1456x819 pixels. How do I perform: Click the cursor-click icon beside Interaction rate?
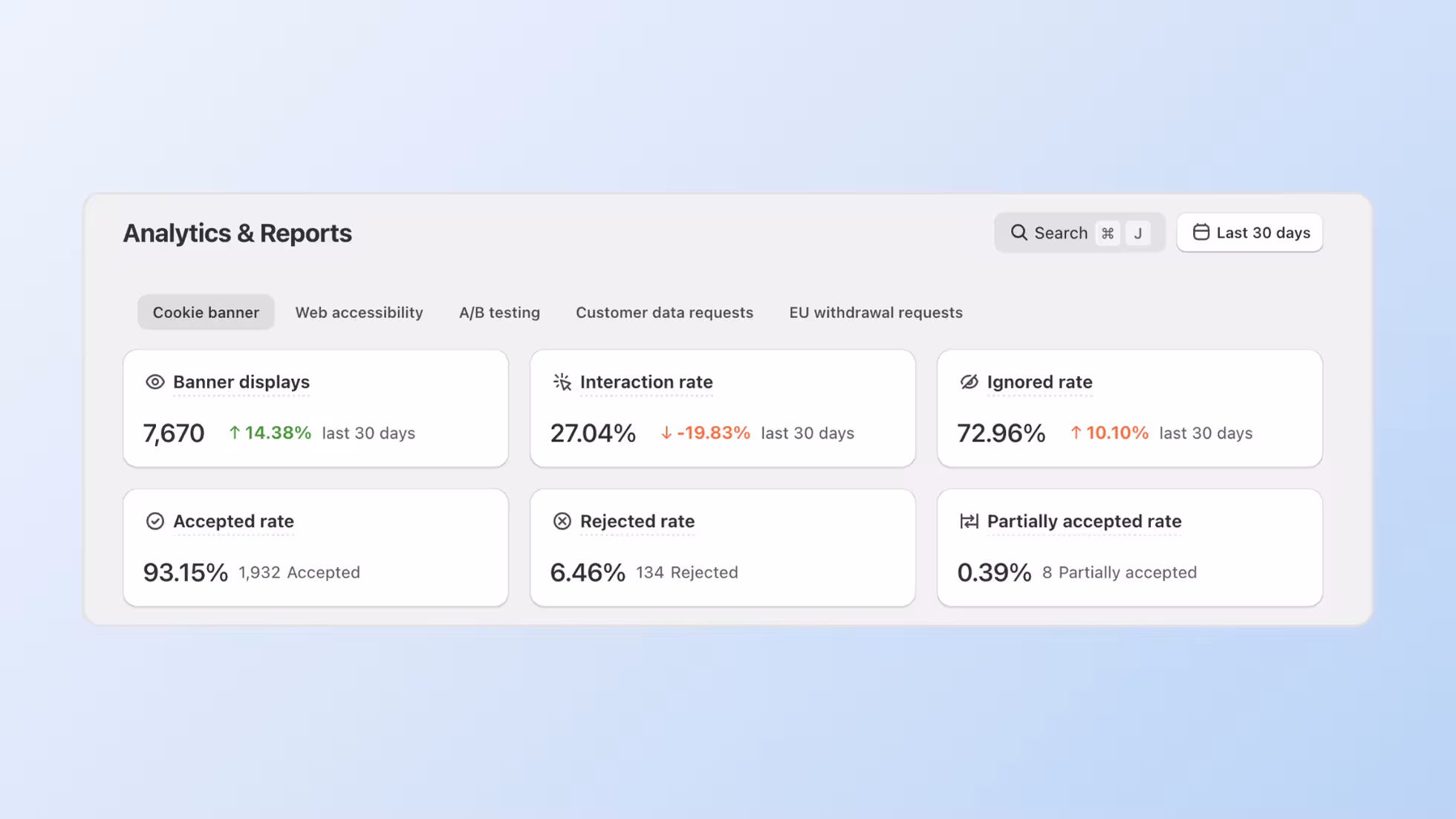[x=562, y=382]
